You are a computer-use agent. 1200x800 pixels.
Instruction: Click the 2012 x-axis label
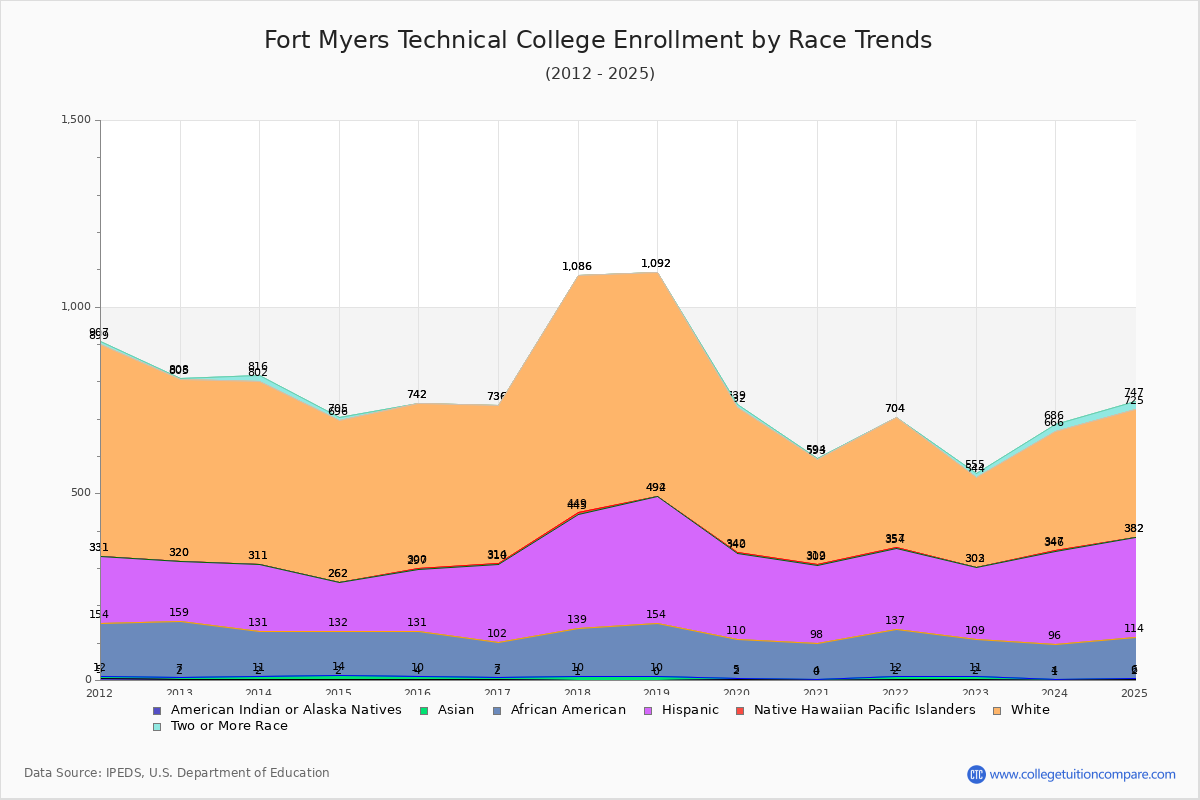(100, 693)
